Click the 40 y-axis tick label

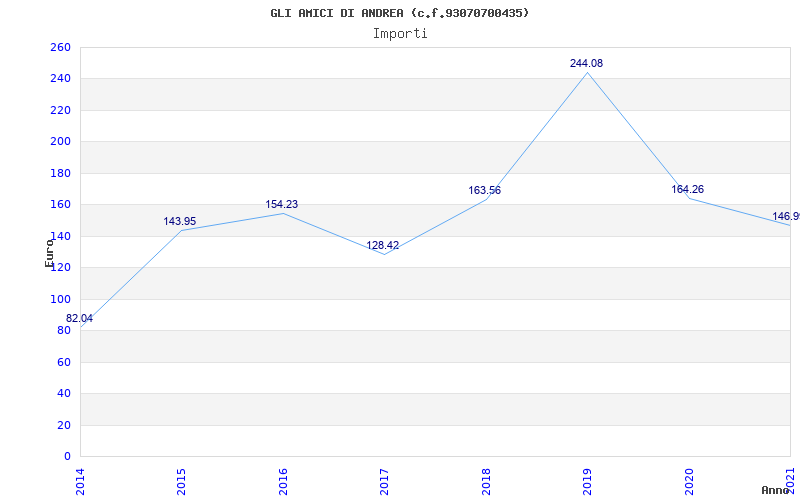pos(64,394)
